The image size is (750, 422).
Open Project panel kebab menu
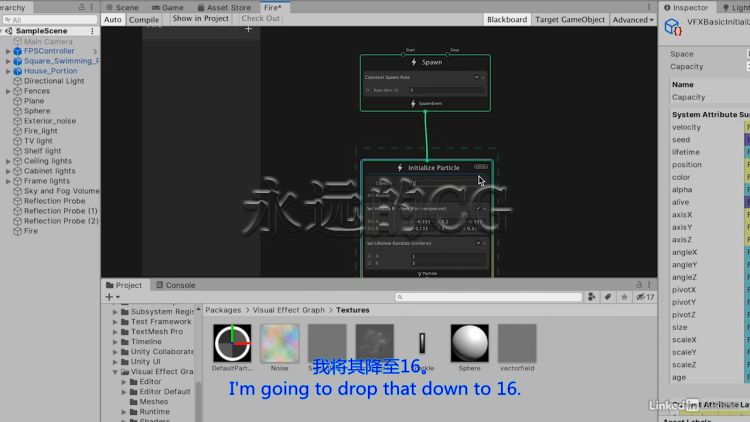point(649,285)
